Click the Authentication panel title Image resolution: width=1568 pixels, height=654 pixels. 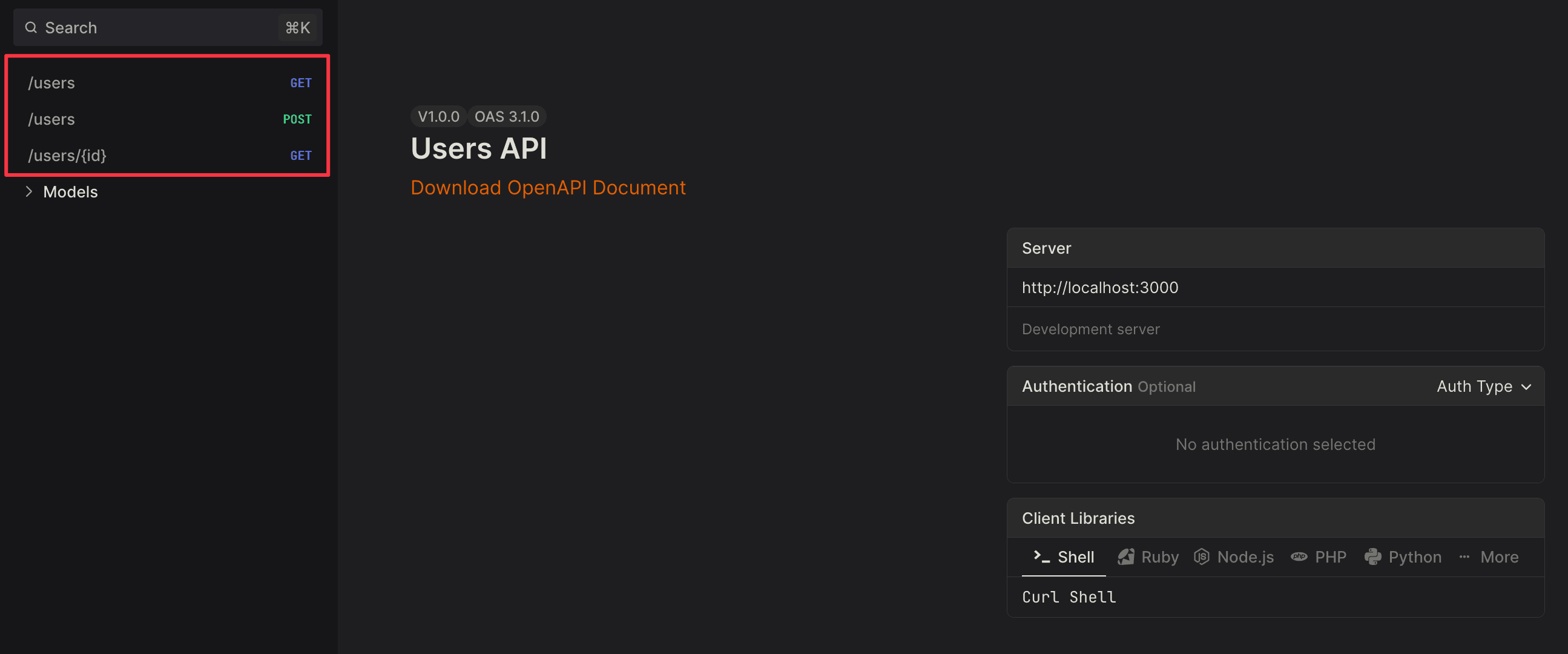[1077, 387]
